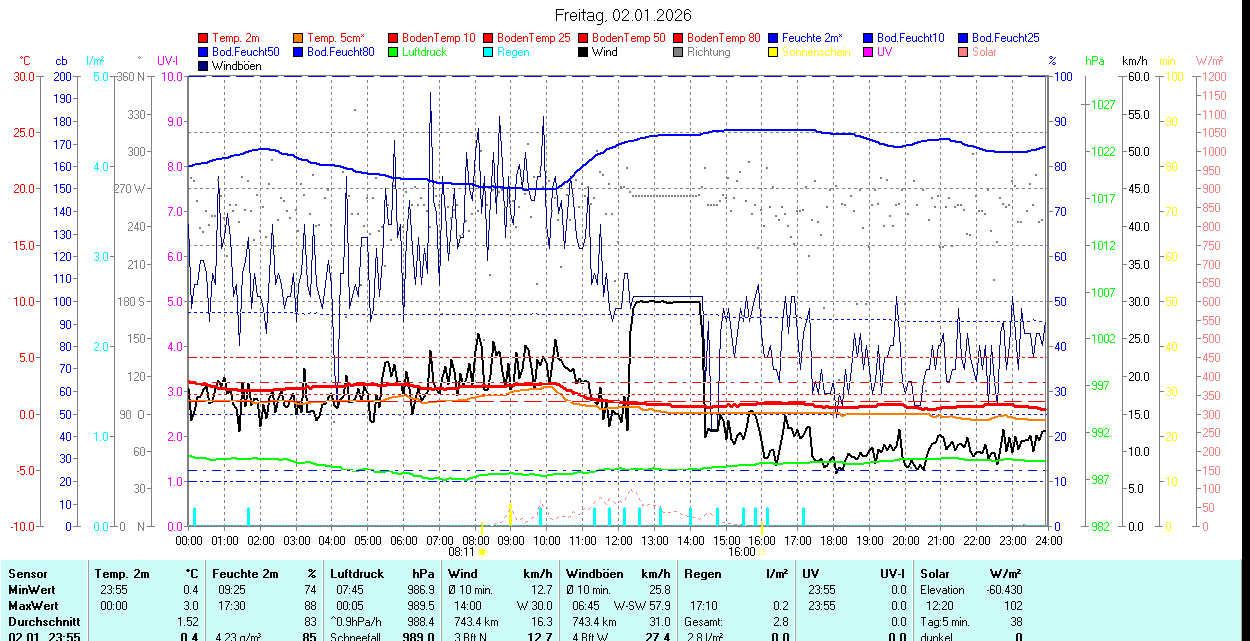Click the red Temp. 2m legend square
1250x641 pixels.
(x=204, y=38)
